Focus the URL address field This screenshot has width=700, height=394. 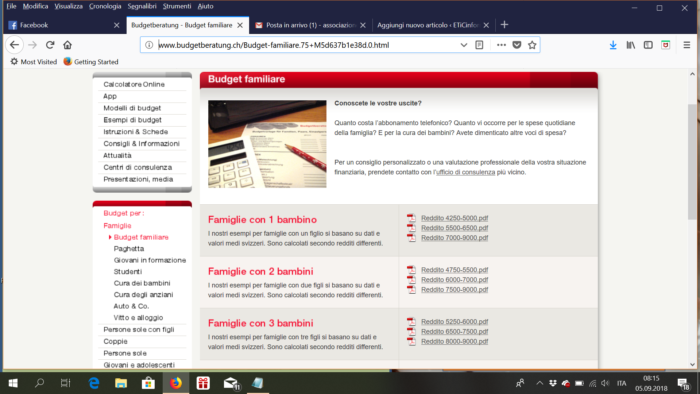click(308, 45)
